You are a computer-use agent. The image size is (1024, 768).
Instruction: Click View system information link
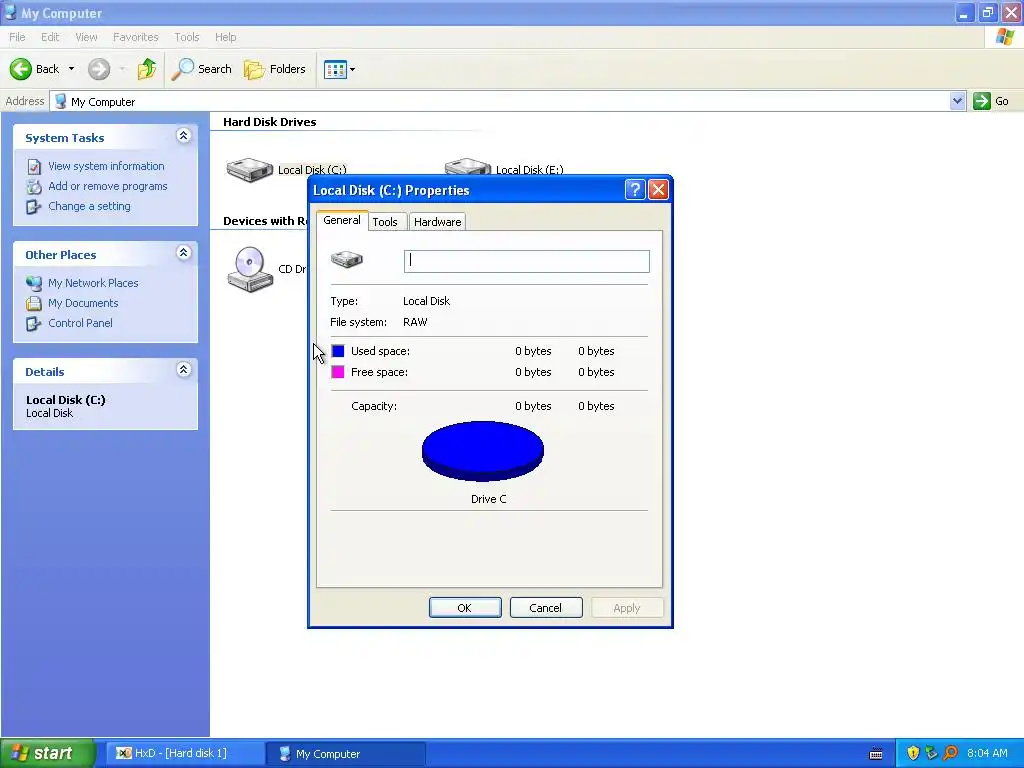106,166
